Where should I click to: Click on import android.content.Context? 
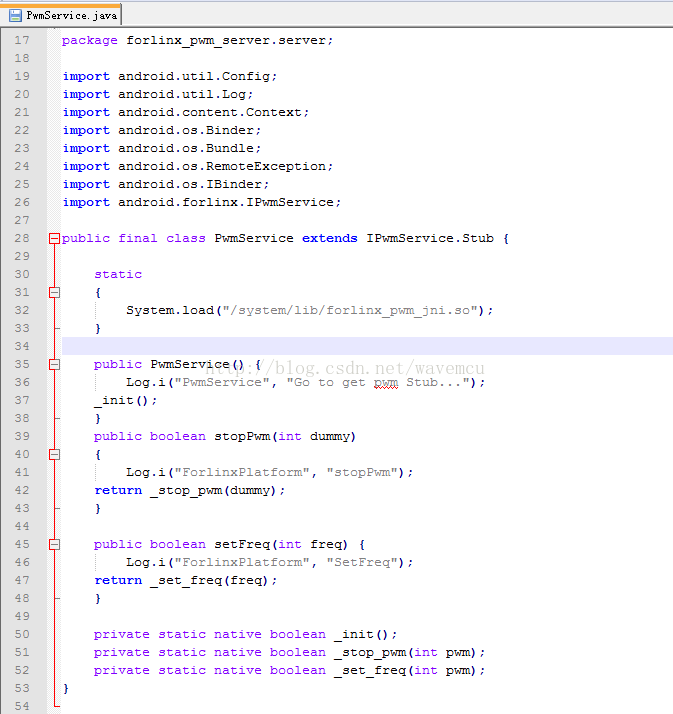click(186, 112)
